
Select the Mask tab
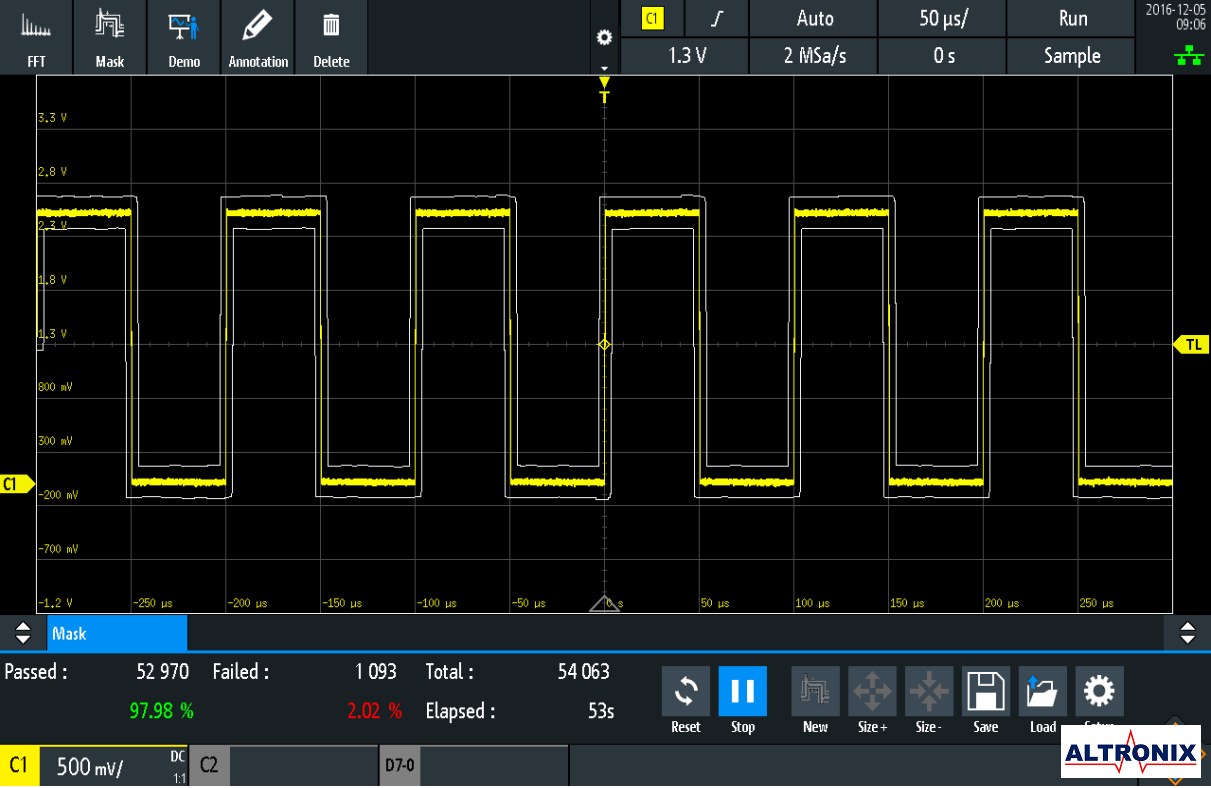point(117,633)
